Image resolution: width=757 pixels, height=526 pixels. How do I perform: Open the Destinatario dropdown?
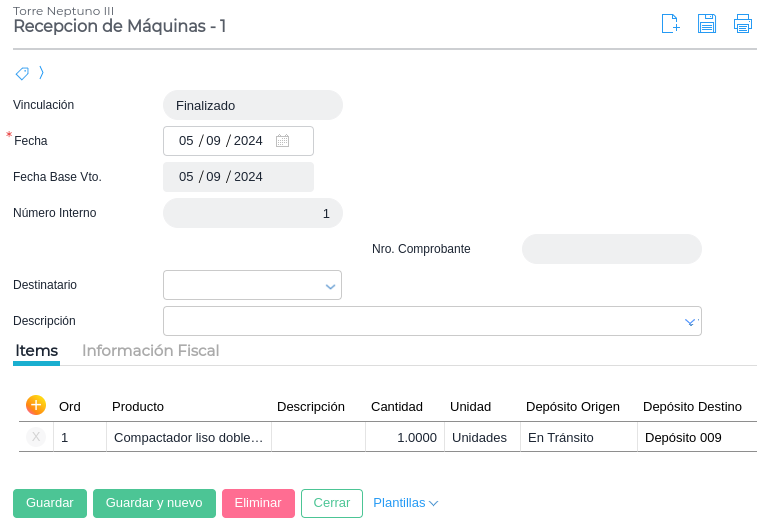point(330,286)
